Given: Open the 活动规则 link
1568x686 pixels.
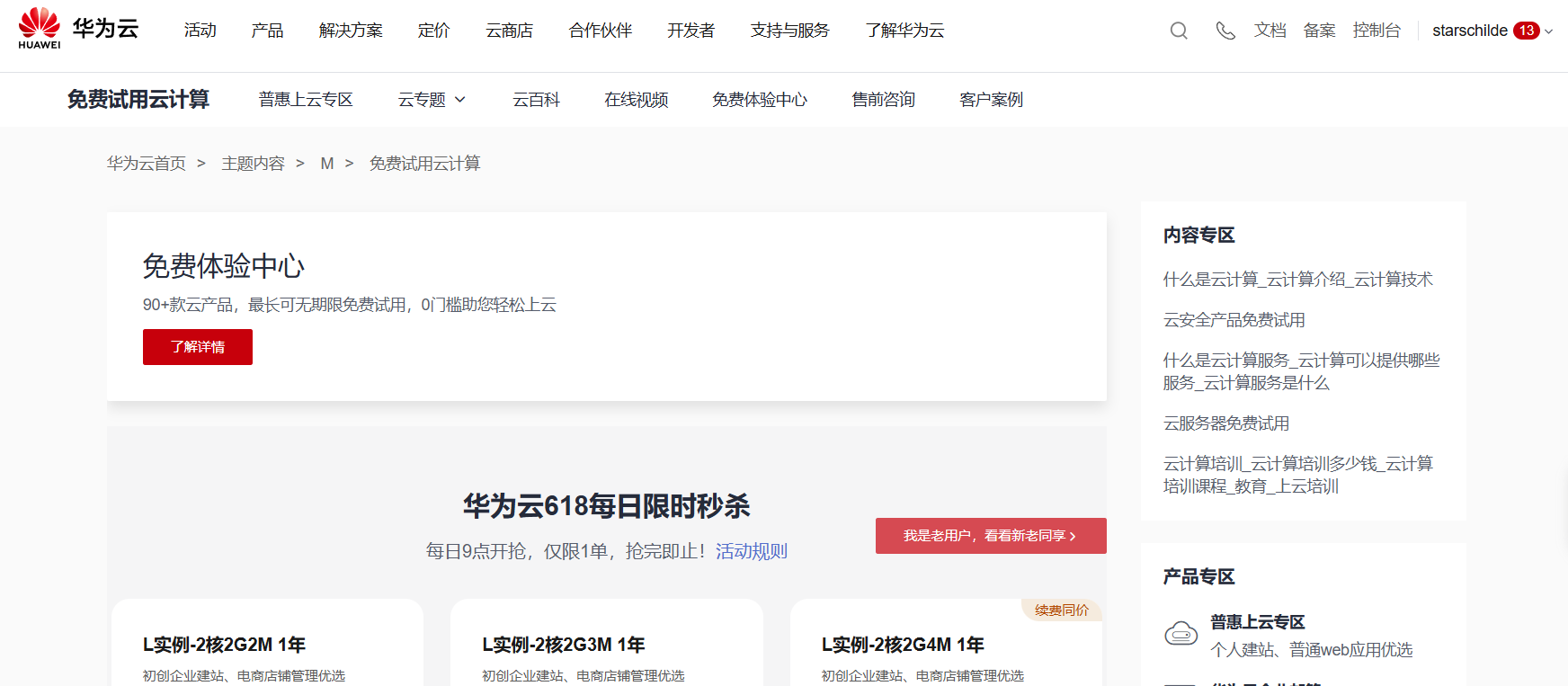Looking at the screenshot, I should tap(751, 551).
